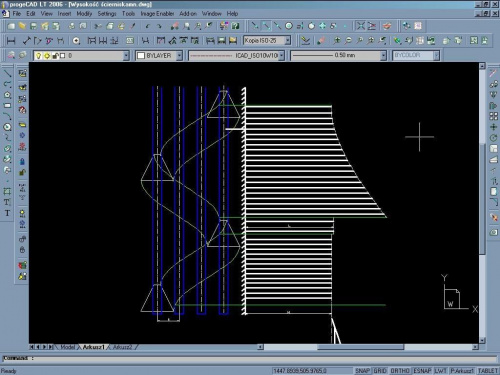Viewport: 500px width, 375px height.
Task: Click the Zoom Out magnifier icon
Action: point(348,41)
